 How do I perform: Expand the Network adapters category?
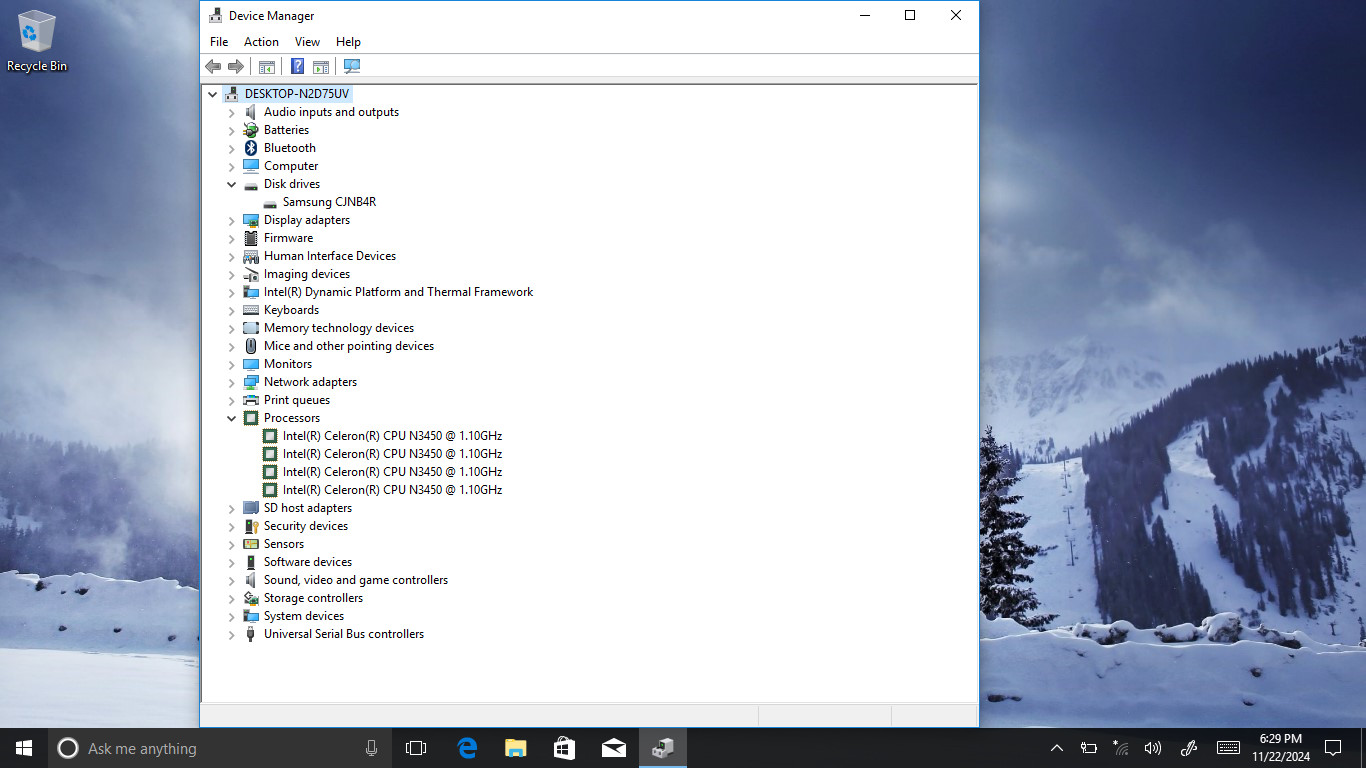(232, 382)
